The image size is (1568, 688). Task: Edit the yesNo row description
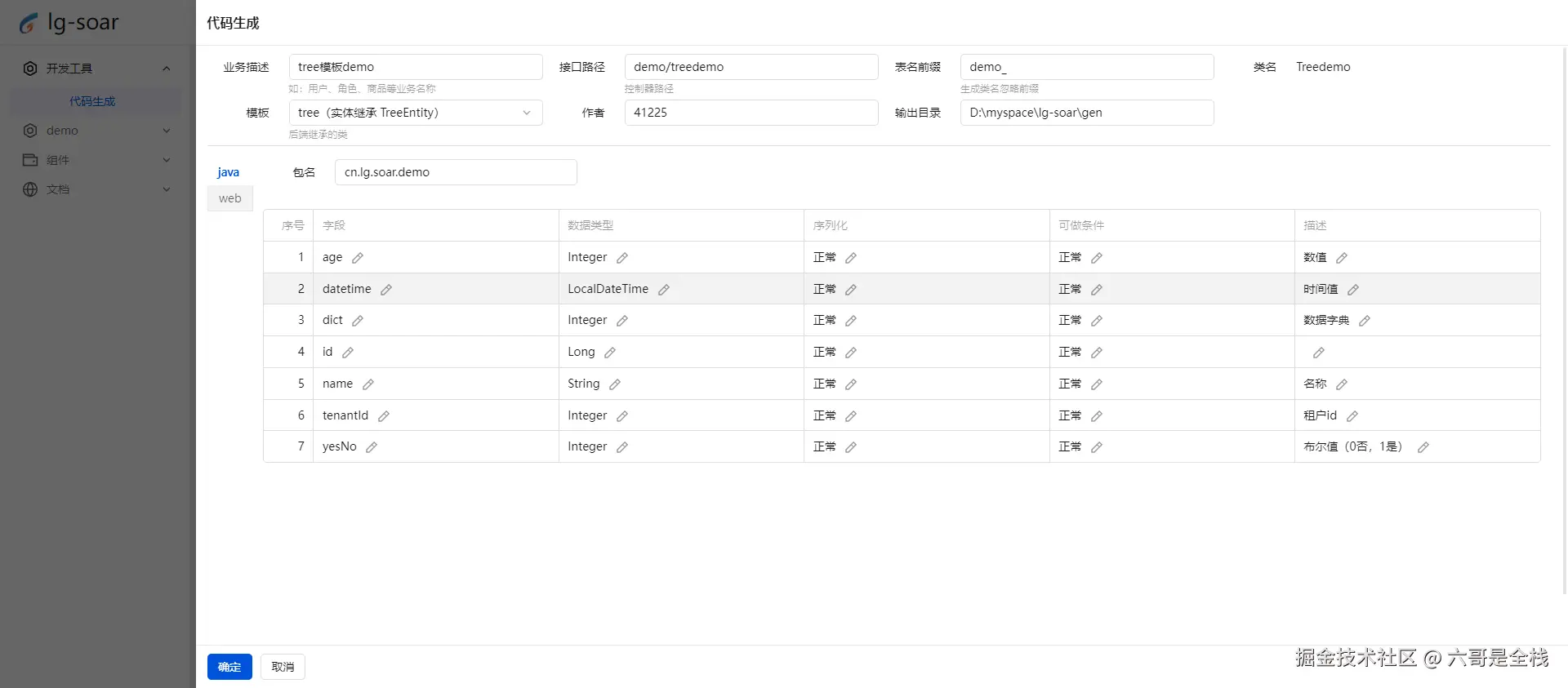click(1423, 447)
